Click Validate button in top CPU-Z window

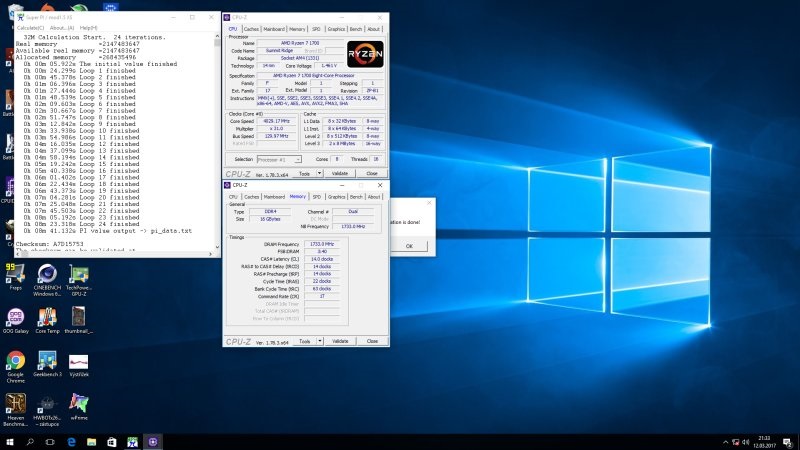[340, 173]
